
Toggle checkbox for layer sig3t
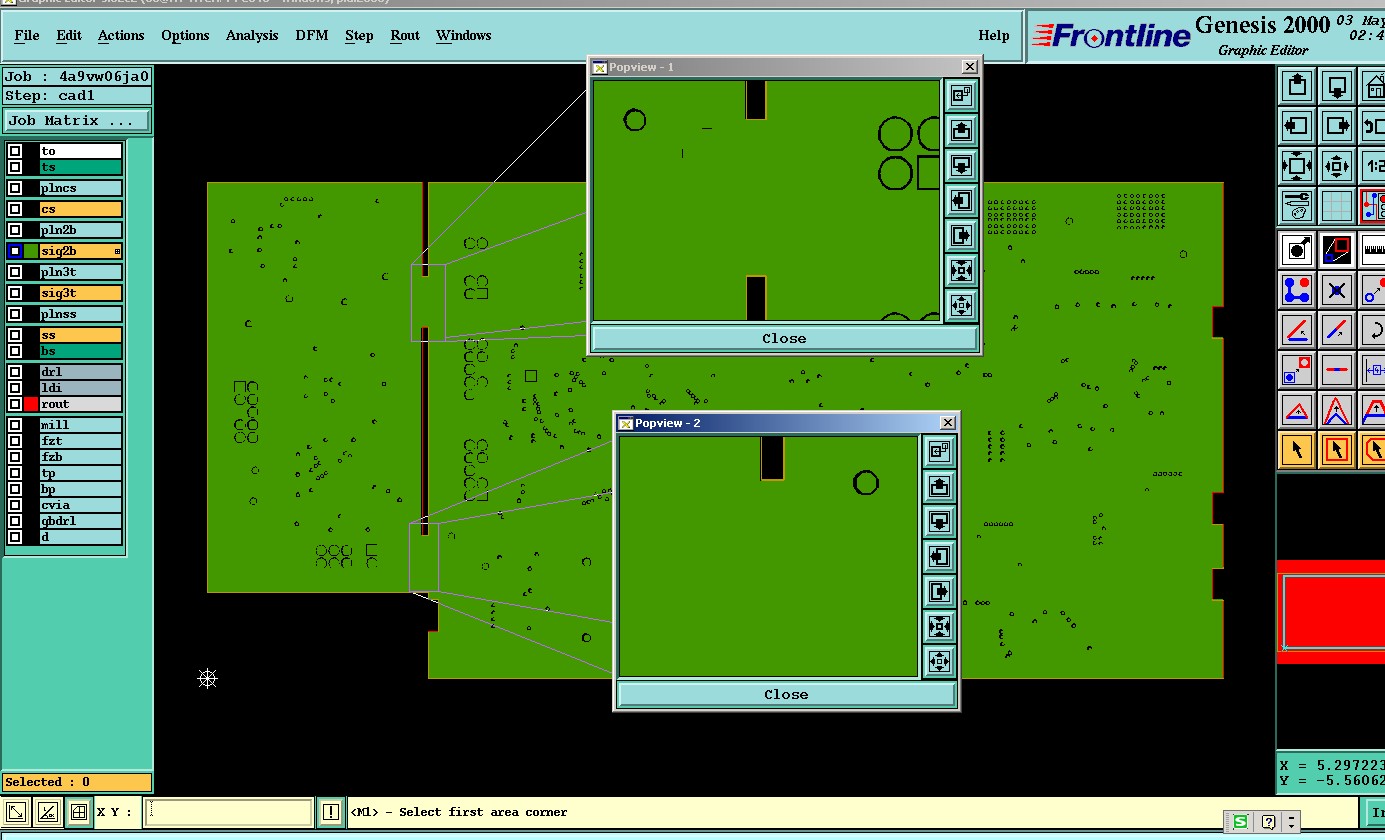[x=15, y=293]
